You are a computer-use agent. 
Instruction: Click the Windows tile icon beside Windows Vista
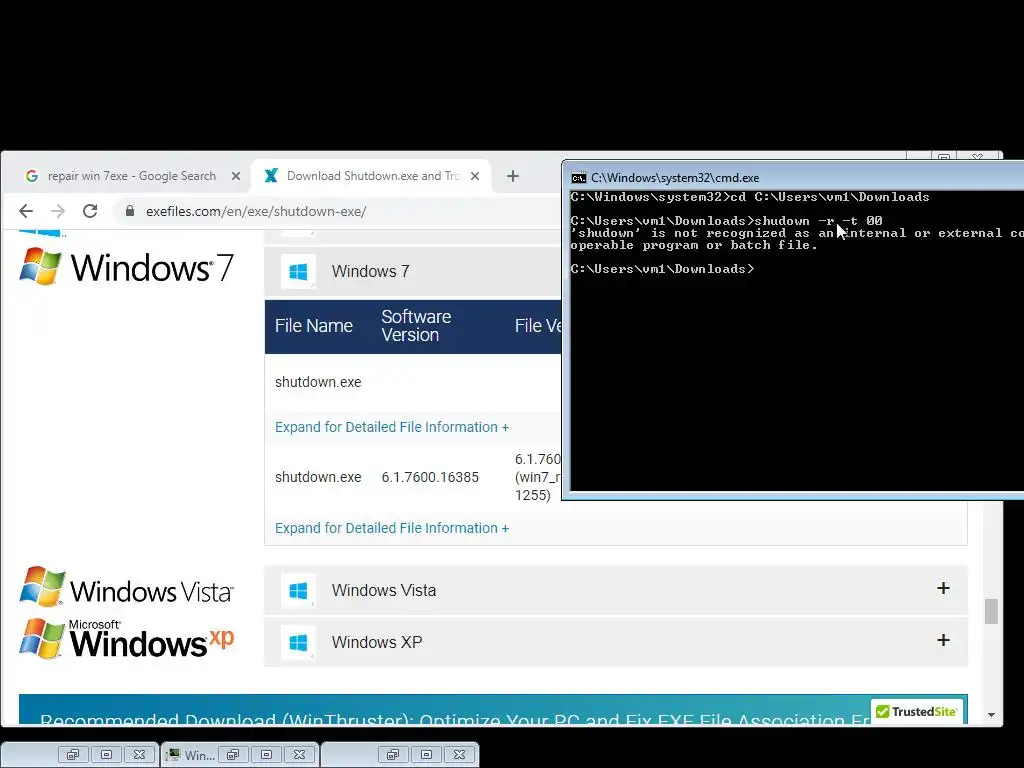pos(298,591)
